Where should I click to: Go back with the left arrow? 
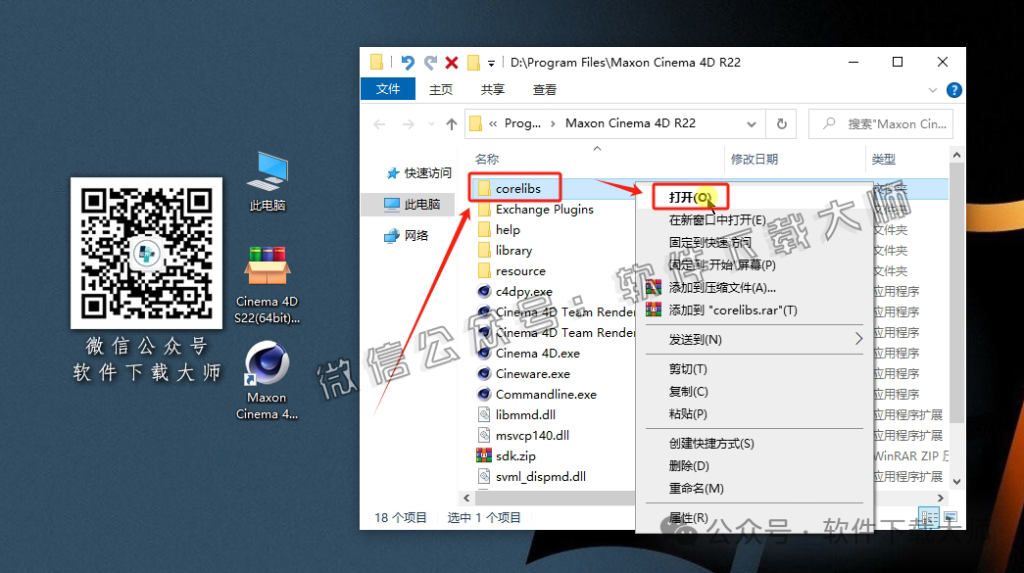[379, 124]
